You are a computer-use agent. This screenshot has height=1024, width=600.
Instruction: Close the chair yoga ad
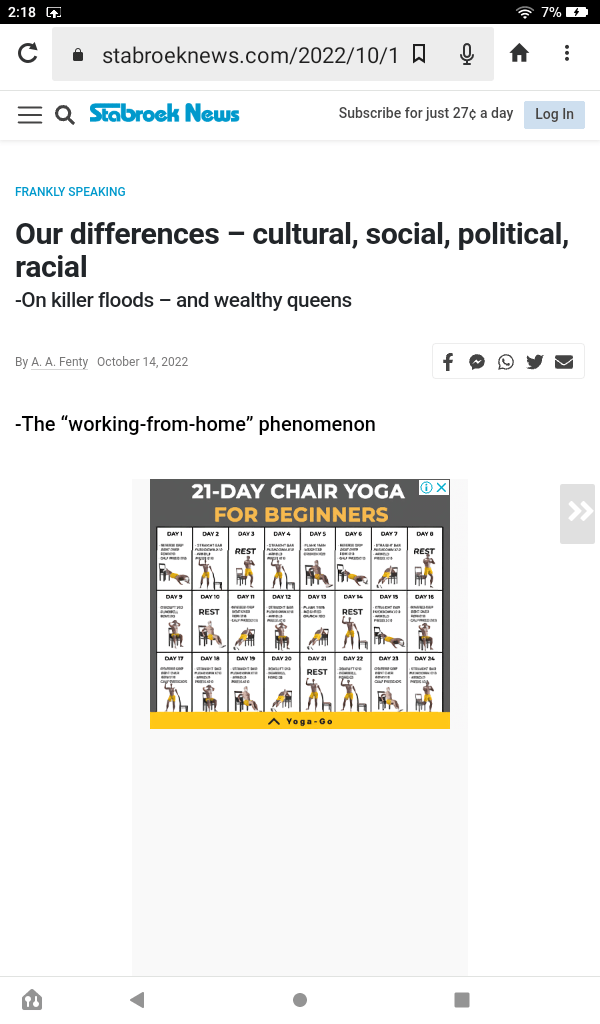click(441, 488)
